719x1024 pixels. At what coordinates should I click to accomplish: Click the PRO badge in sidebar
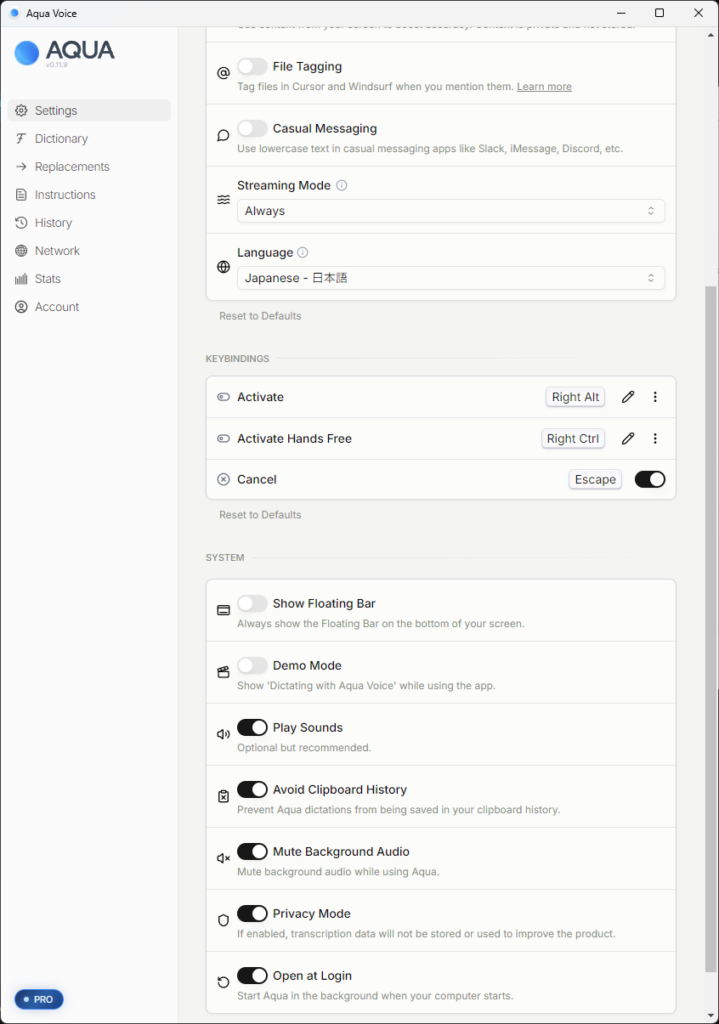click(x=39, y=999)
